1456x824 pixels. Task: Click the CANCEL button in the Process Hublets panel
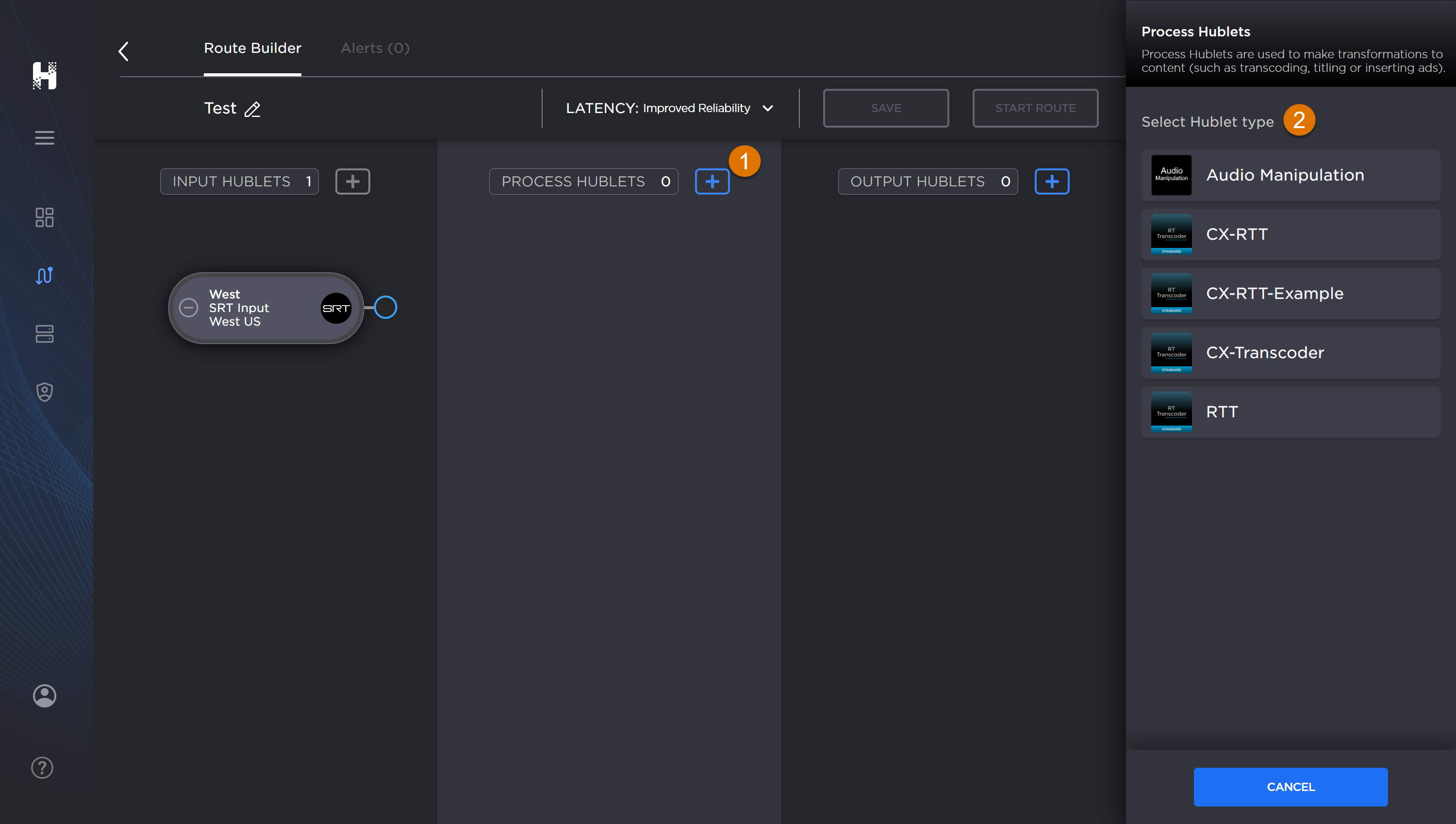click(x=1290, y=787)
